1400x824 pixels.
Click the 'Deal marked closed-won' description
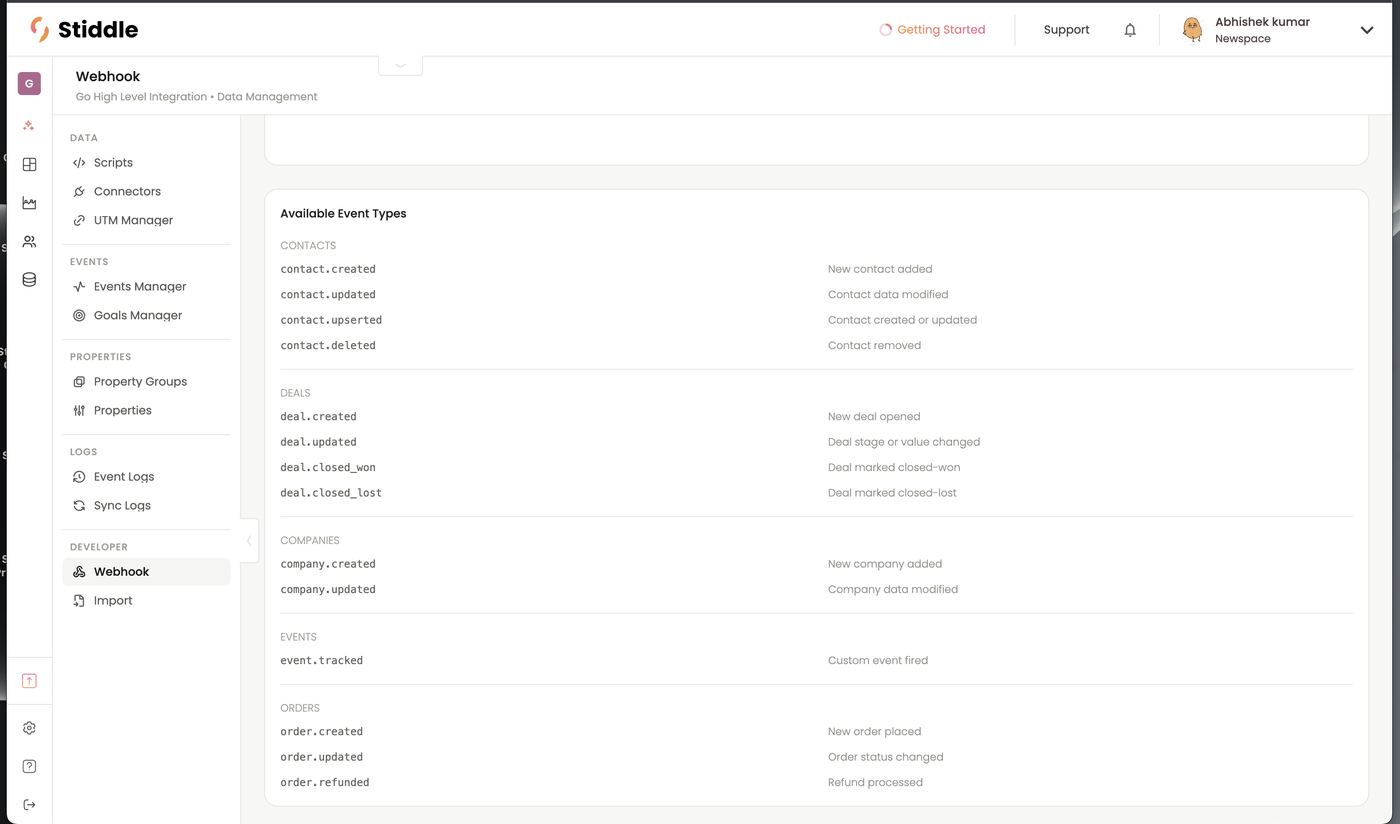click(x=894, y=468)
